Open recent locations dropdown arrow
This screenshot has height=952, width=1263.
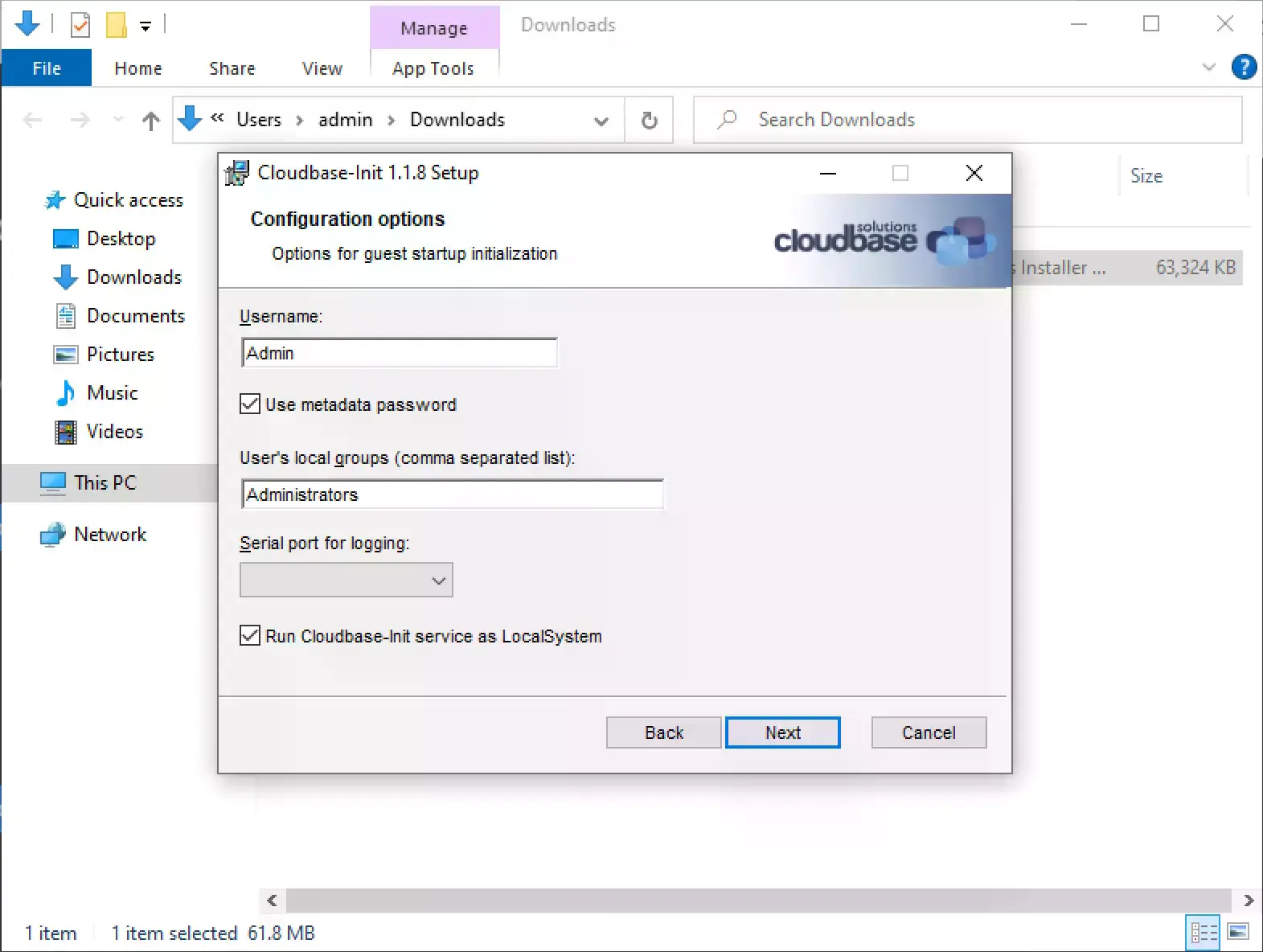(x=118, y=120)
